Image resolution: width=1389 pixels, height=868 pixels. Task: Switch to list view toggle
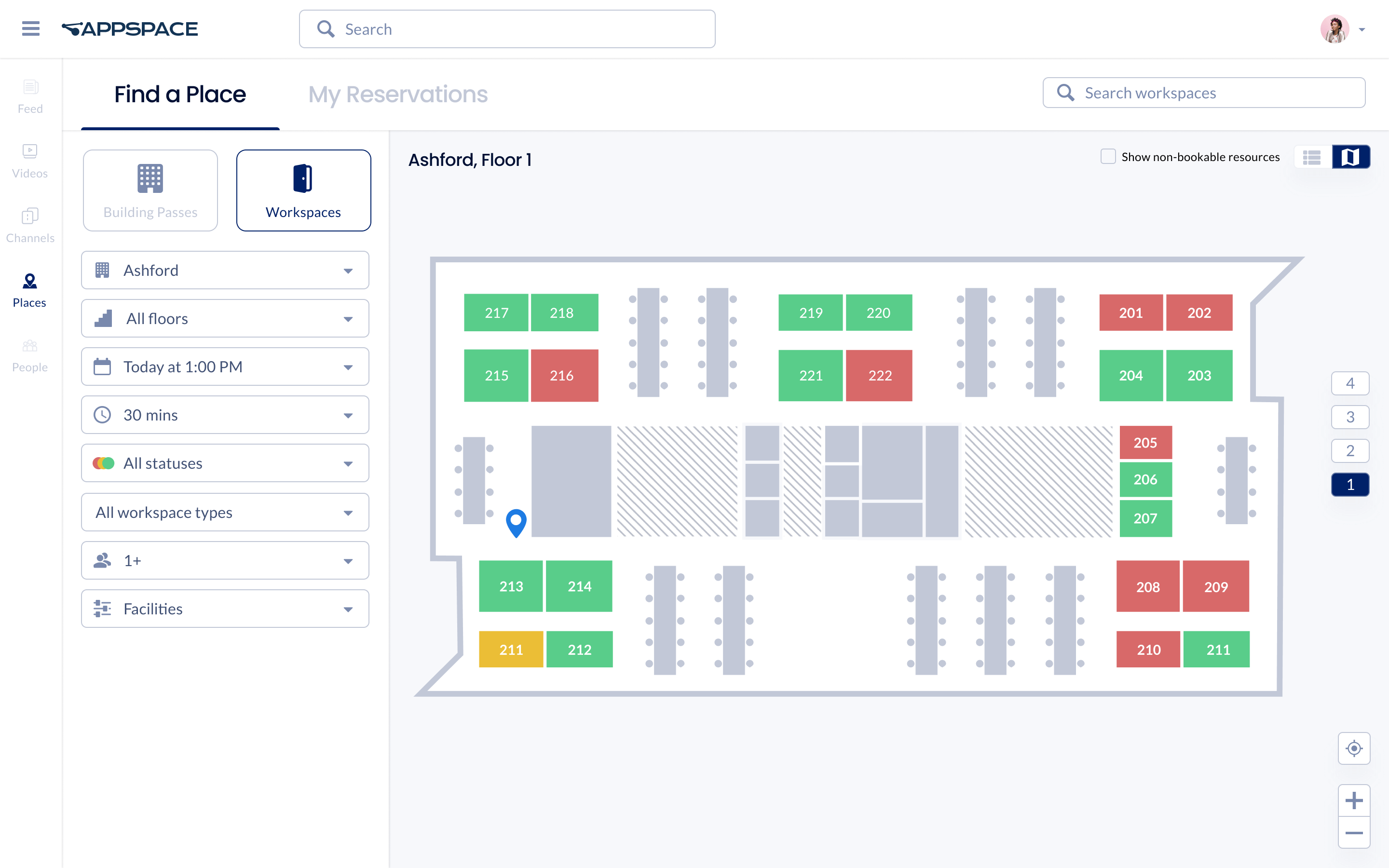pos(1312,157)
